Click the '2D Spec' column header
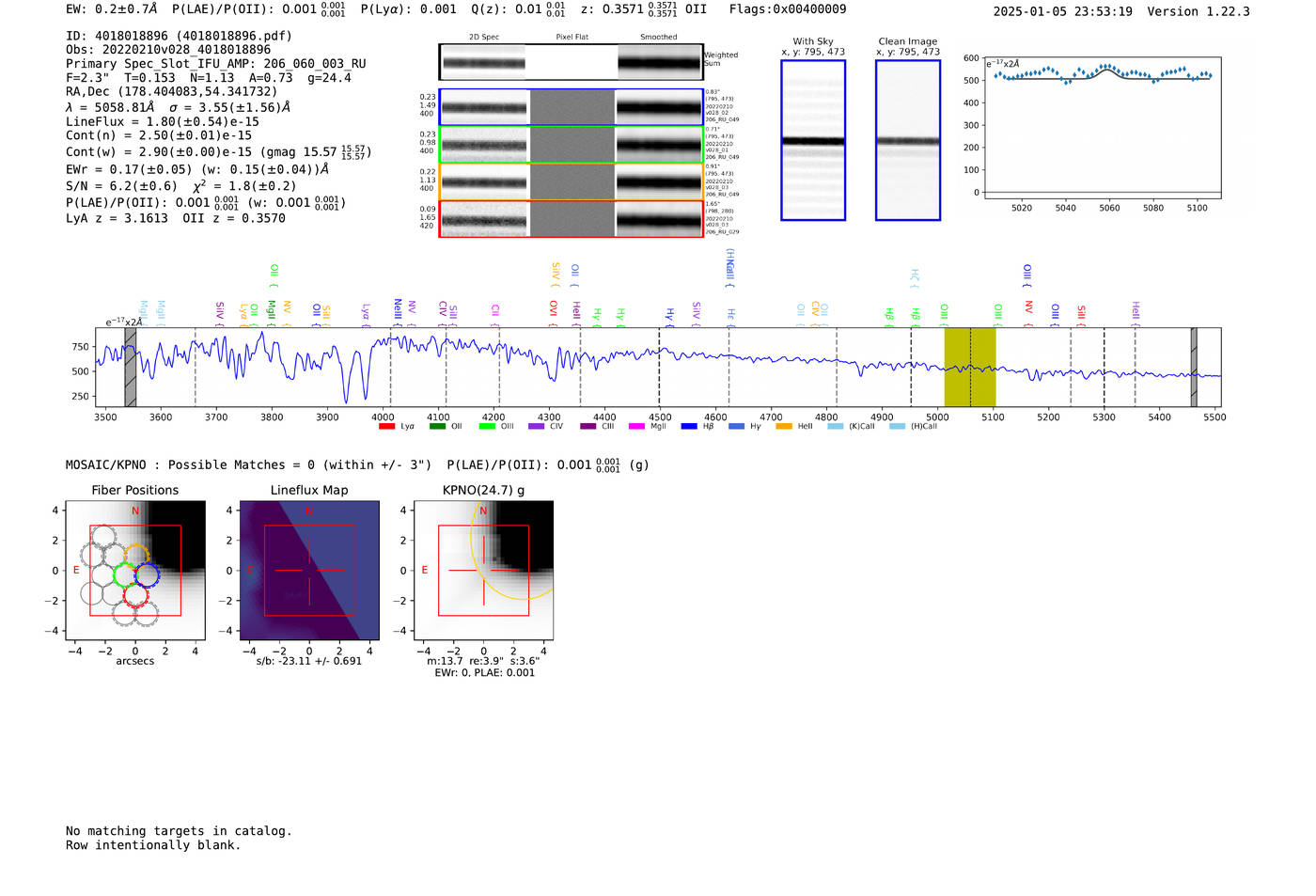1316x896 pixels. [x=484, y=38]
